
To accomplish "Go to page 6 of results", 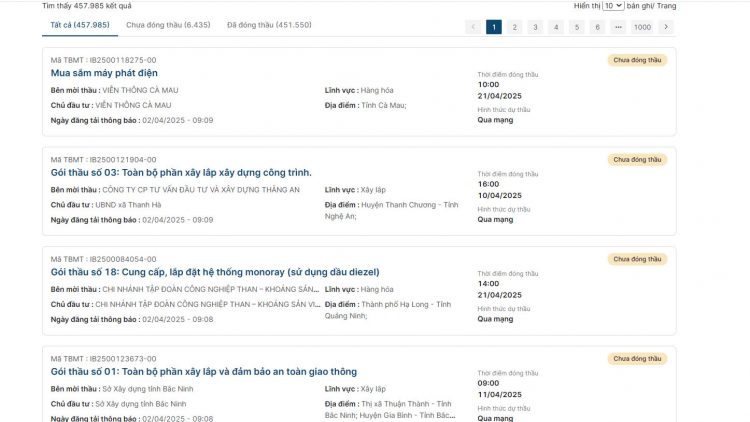I will (x=597, y=27).
